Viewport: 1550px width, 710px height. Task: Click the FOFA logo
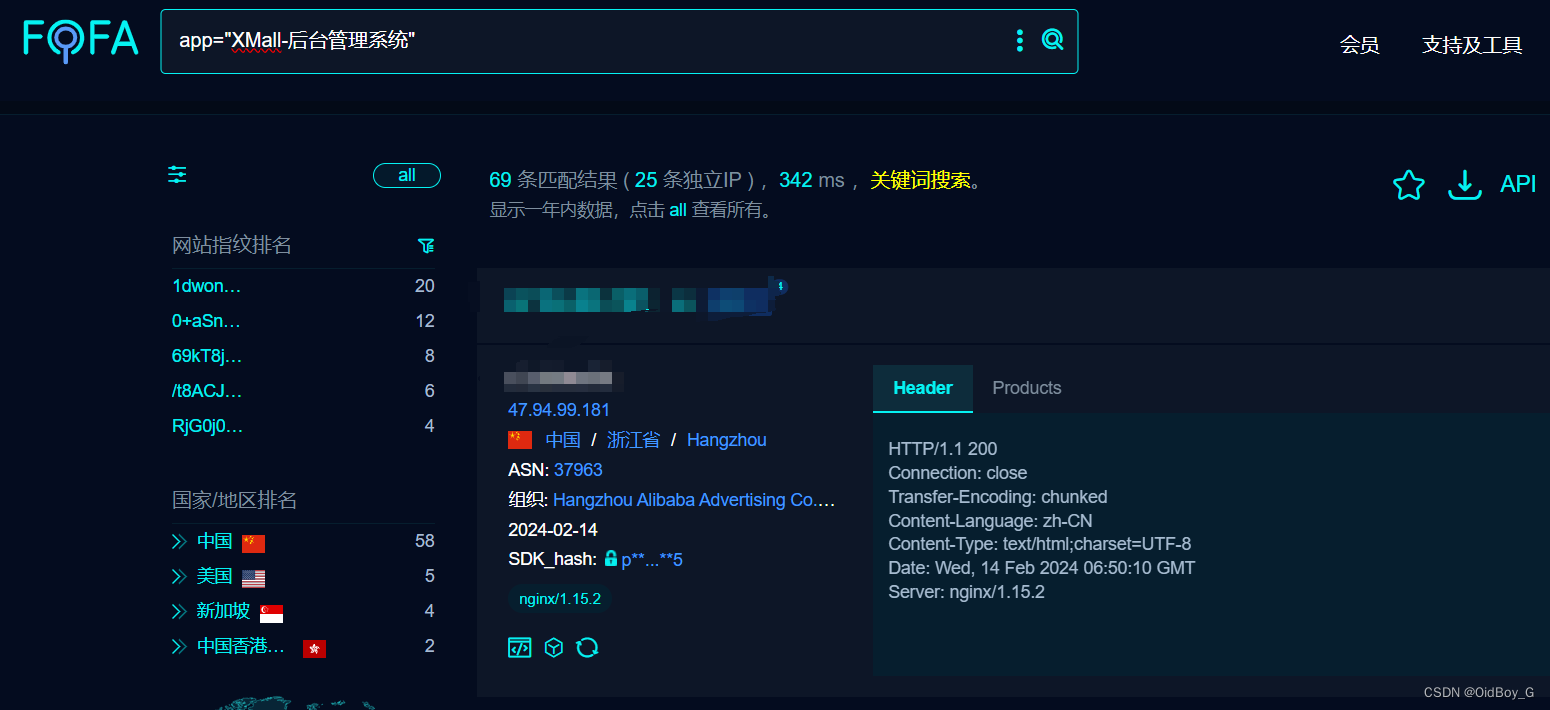pyautogui.click(x=80, y=40)
